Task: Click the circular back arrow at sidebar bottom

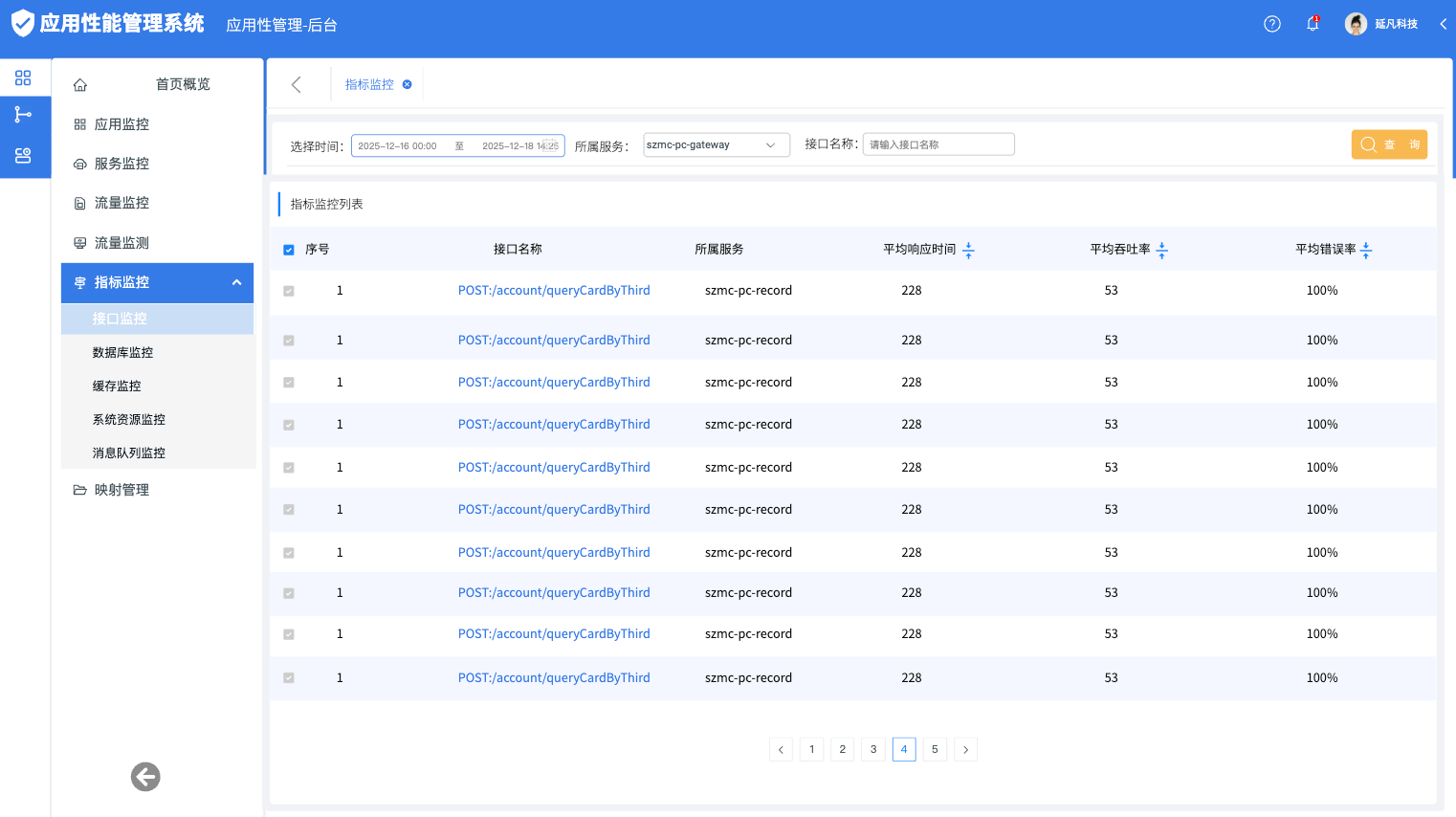Action: tap(145, 777)
